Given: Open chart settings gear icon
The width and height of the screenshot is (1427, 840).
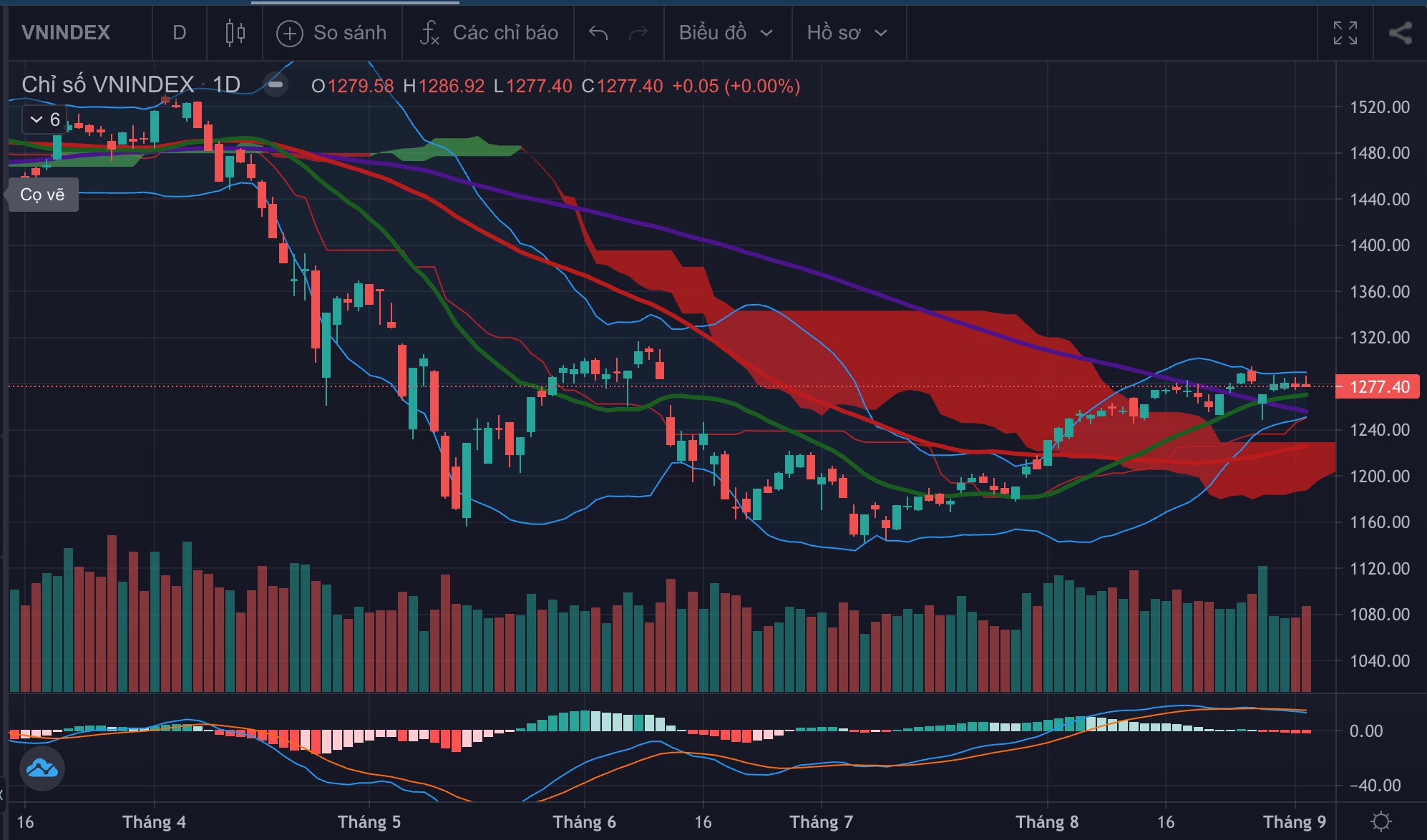Looking at the screenshot, I should [x=1381, y=821].
